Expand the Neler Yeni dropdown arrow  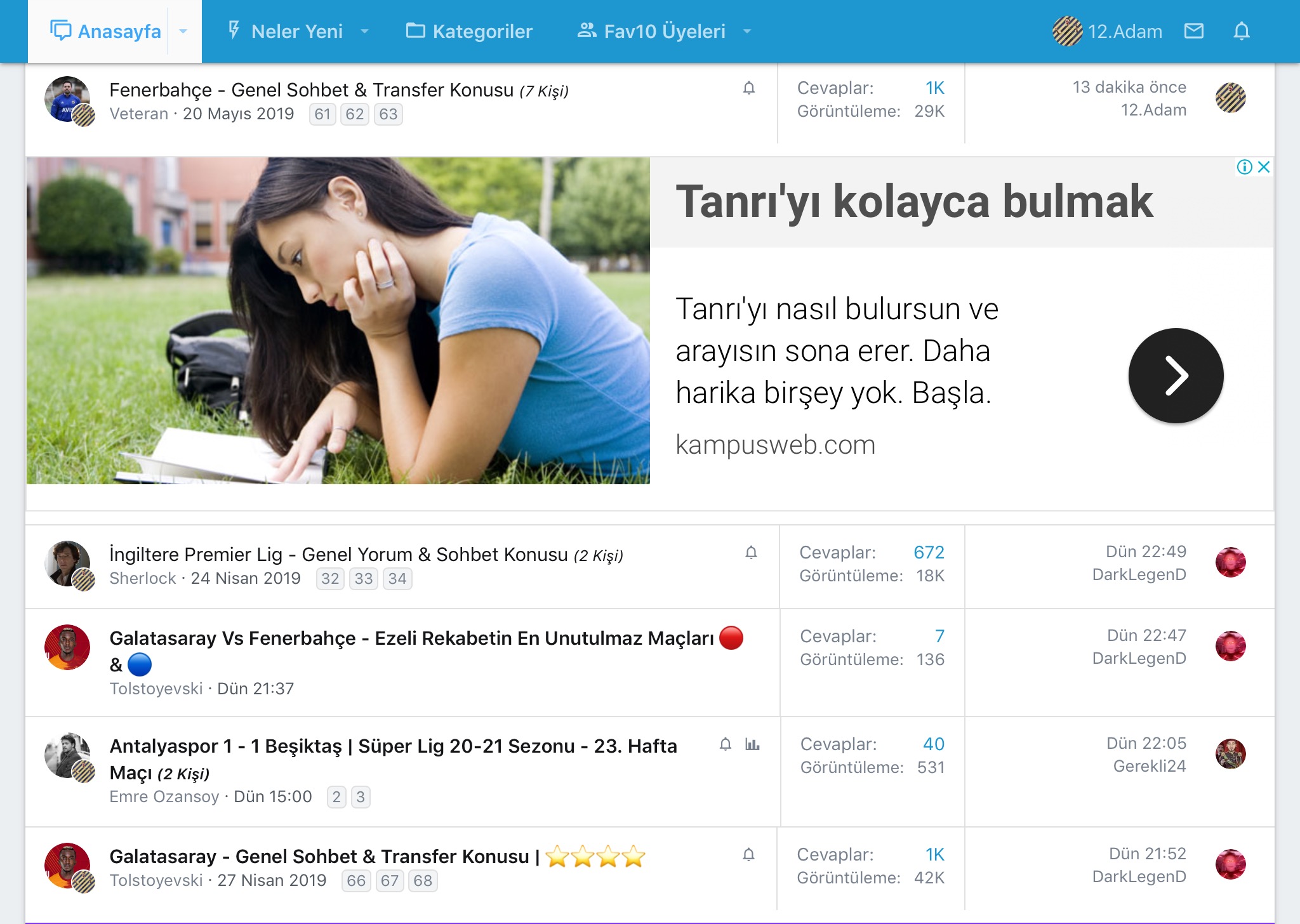364,31
